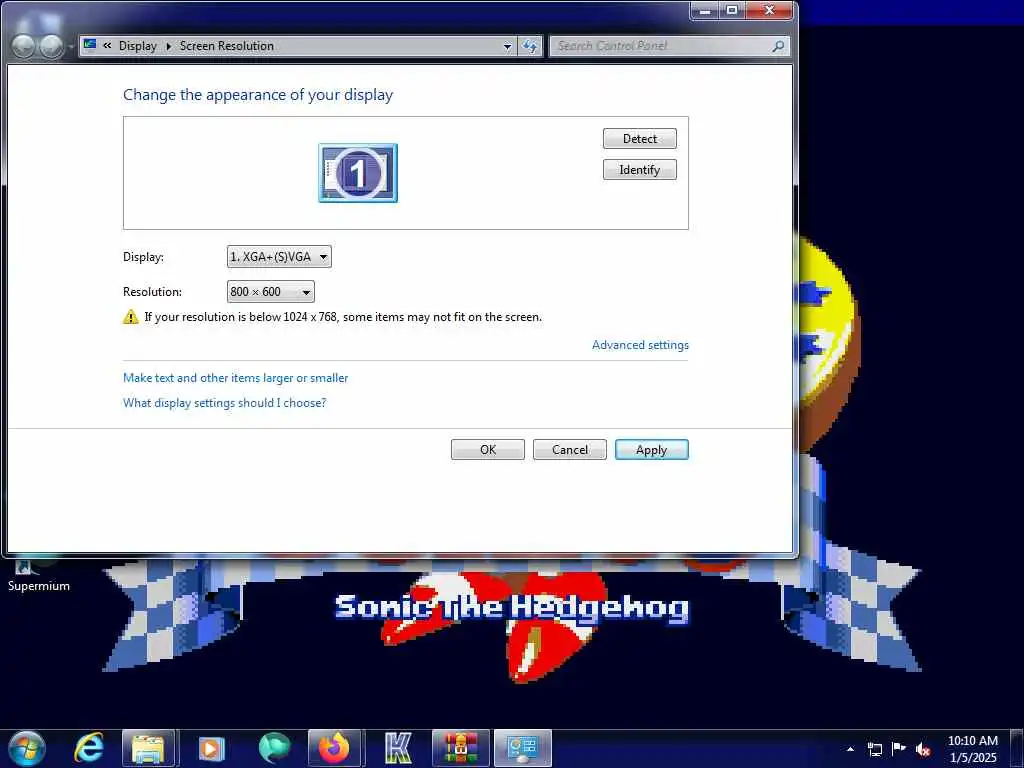Click the yellow resolution warning icon
1024x768 pixels.
tap(131, 317)
